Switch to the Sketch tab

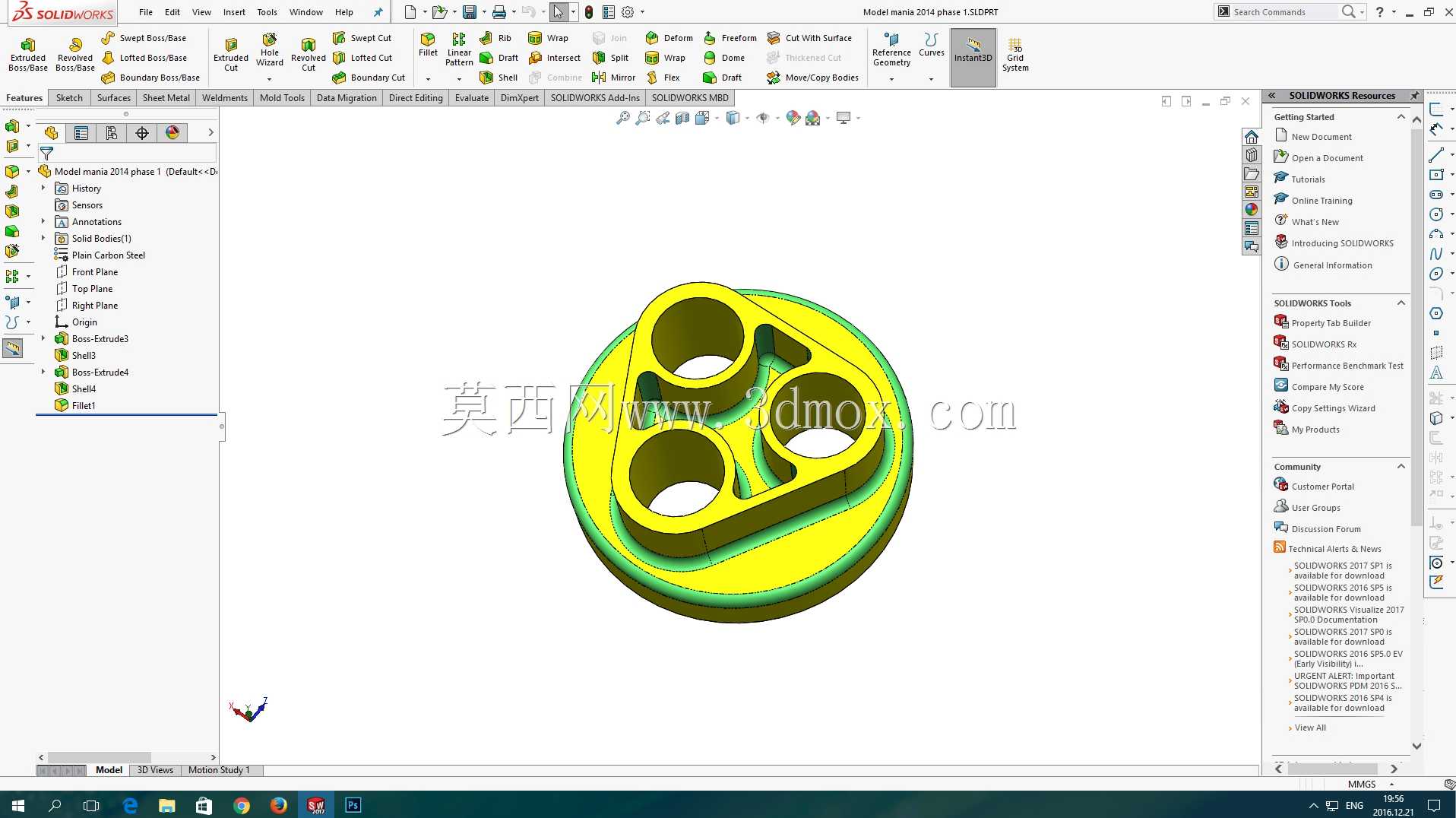tap(69, 98)
